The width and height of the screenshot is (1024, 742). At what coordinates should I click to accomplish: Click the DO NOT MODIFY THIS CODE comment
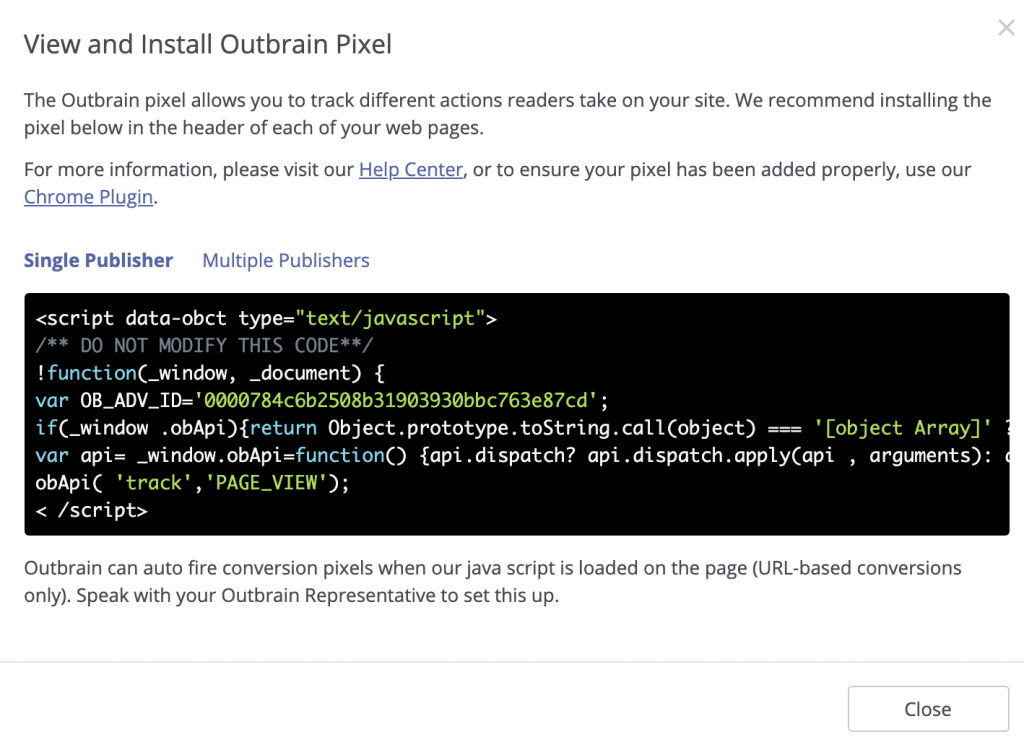pyautogui.click(x=204, y=346)
